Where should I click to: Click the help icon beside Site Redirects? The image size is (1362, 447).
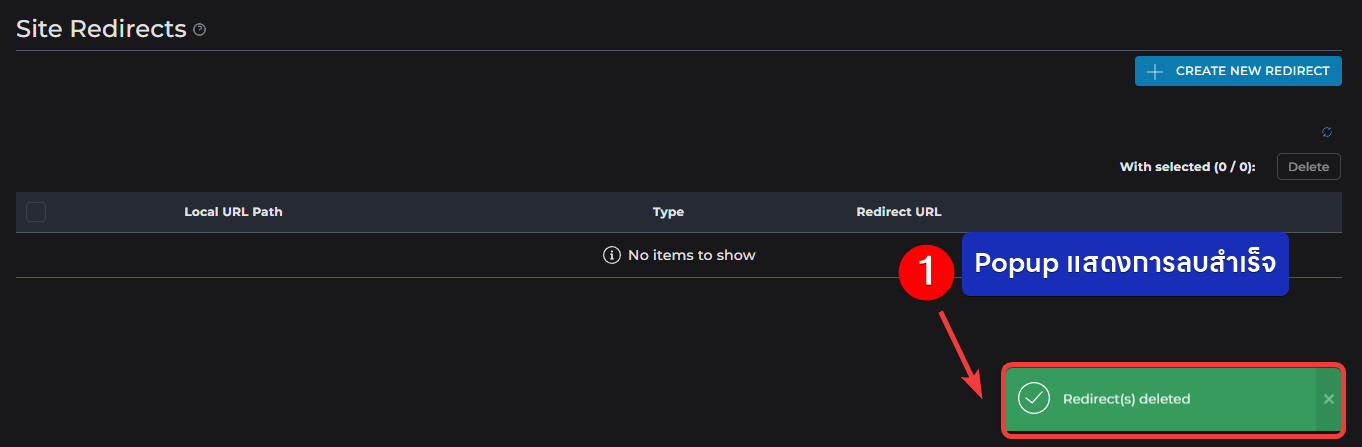200,30
